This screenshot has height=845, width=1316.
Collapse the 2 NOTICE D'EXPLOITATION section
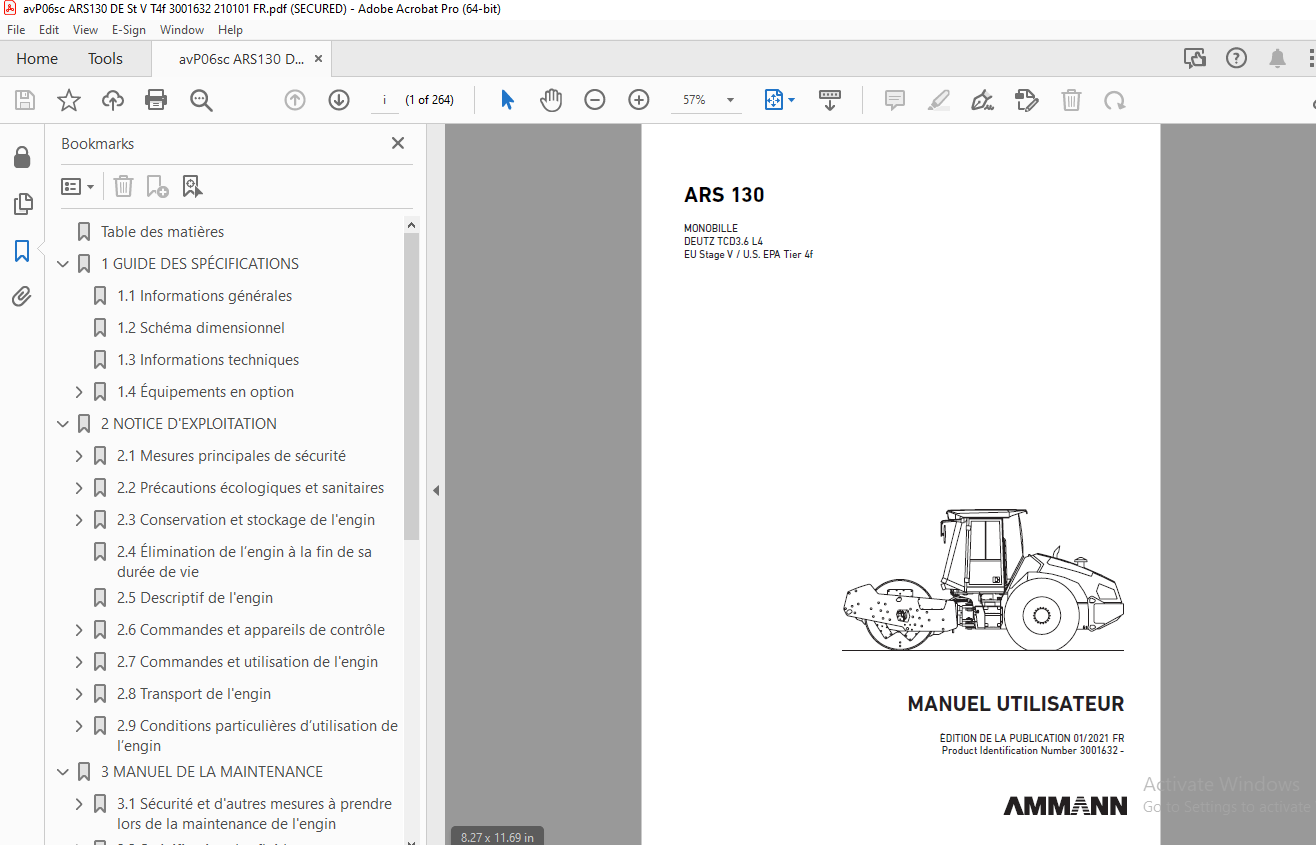tap(63, 424)
